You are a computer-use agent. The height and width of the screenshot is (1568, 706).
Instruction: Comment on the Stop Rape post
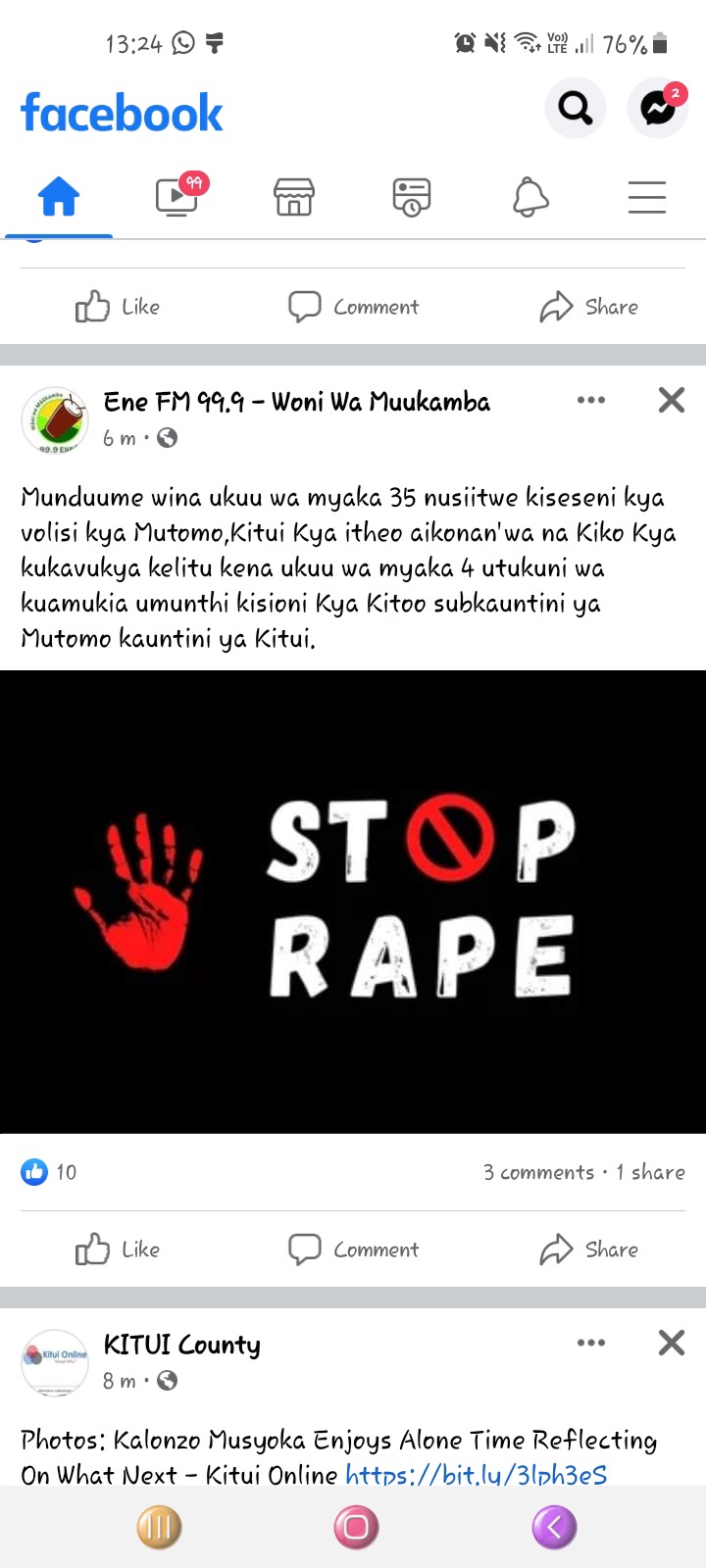[x=353, y=1249]
